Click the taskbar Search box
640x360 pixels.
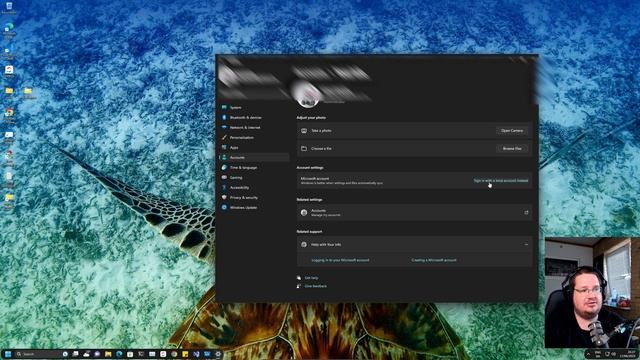38,354
